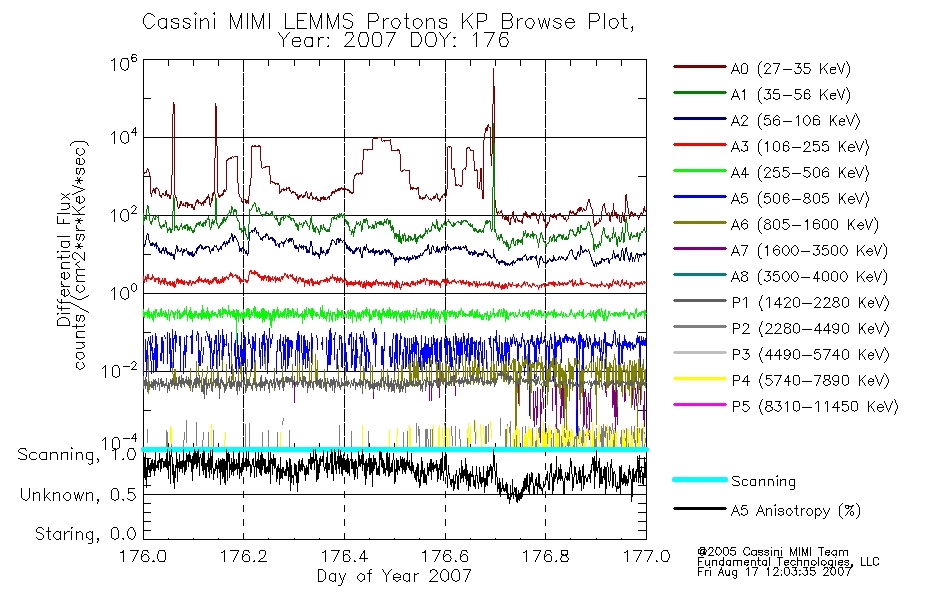
Task: Click the Scanning, 1.0 axis label
Action: pyautogui.click(x=77, y=455)
